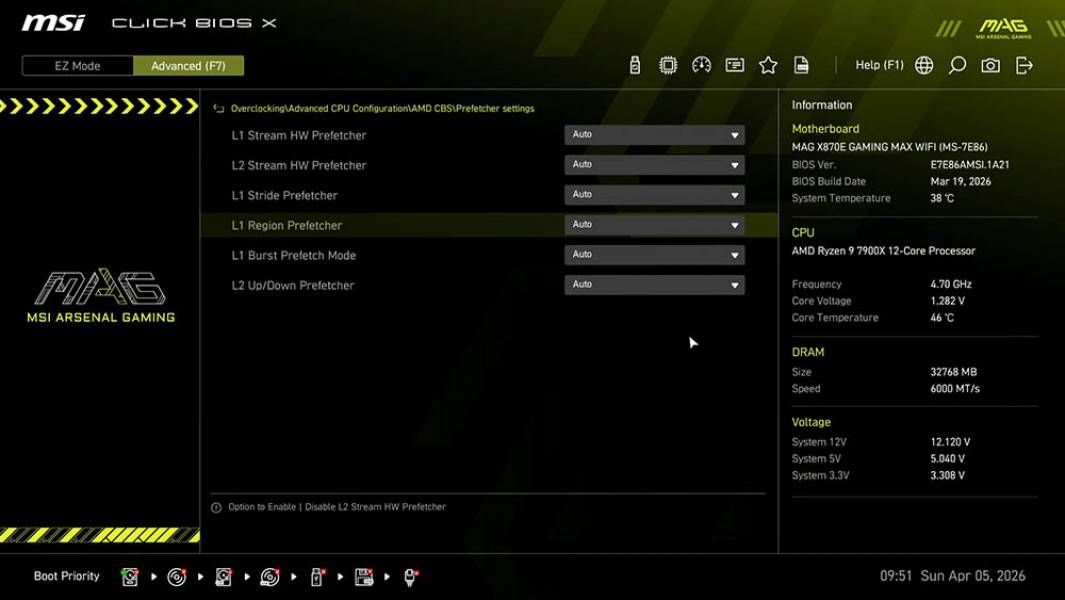
Task: Click the Prefetcher settings breadcrumb return arrow
Action: [217, 108]
